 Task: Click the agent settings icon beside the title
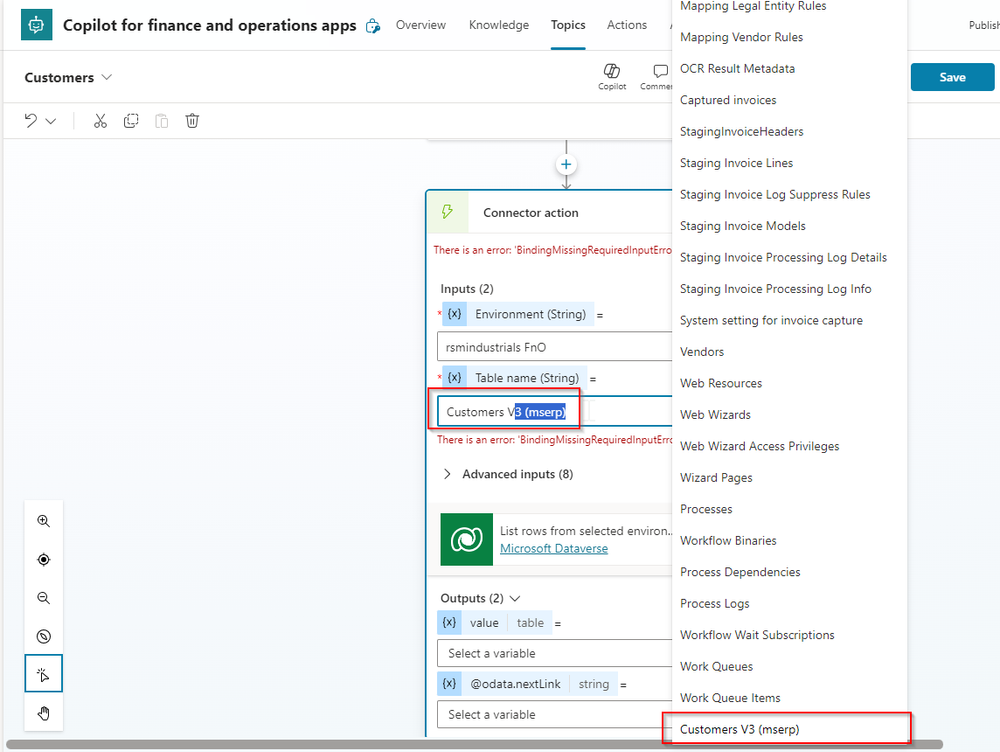373,26
